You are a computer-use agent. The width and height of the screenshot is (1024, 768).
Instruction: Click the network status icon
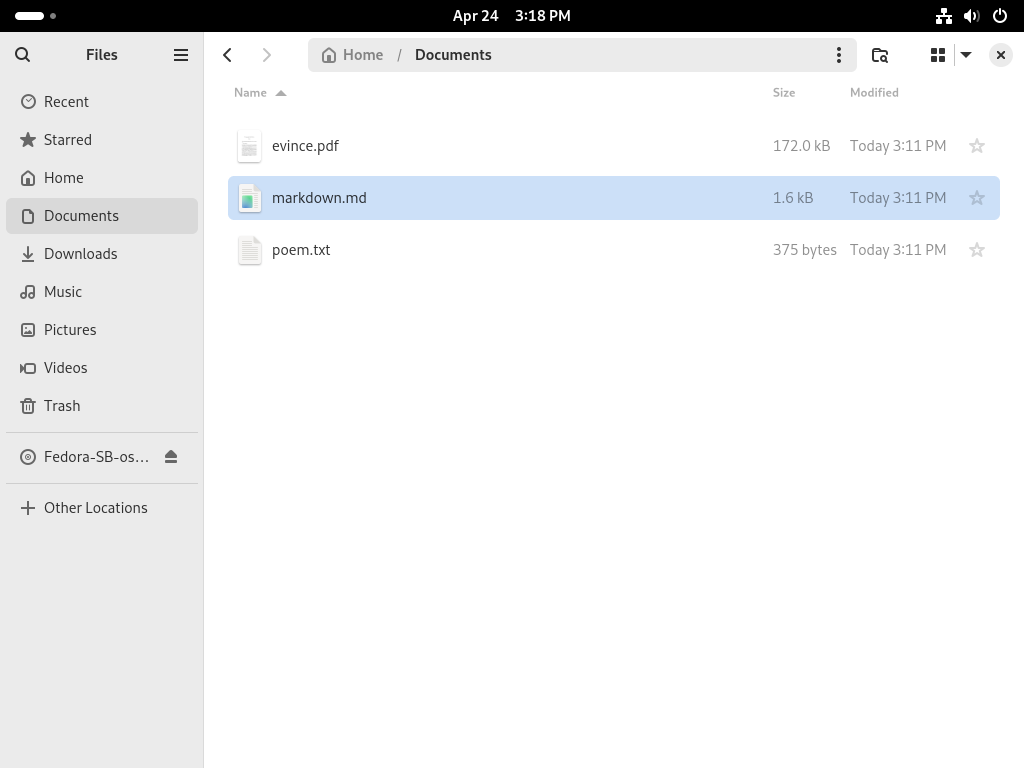tap(944, 16)
